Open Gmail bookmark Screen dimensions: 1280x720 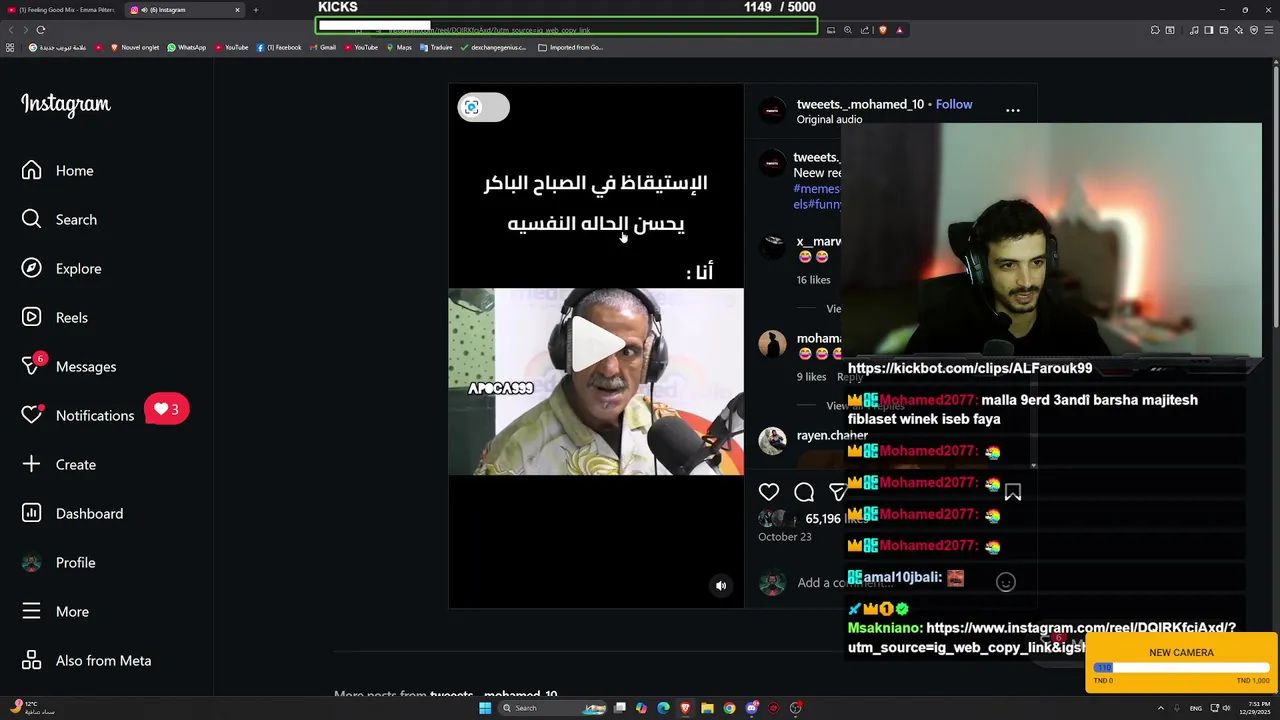(322, 47)
